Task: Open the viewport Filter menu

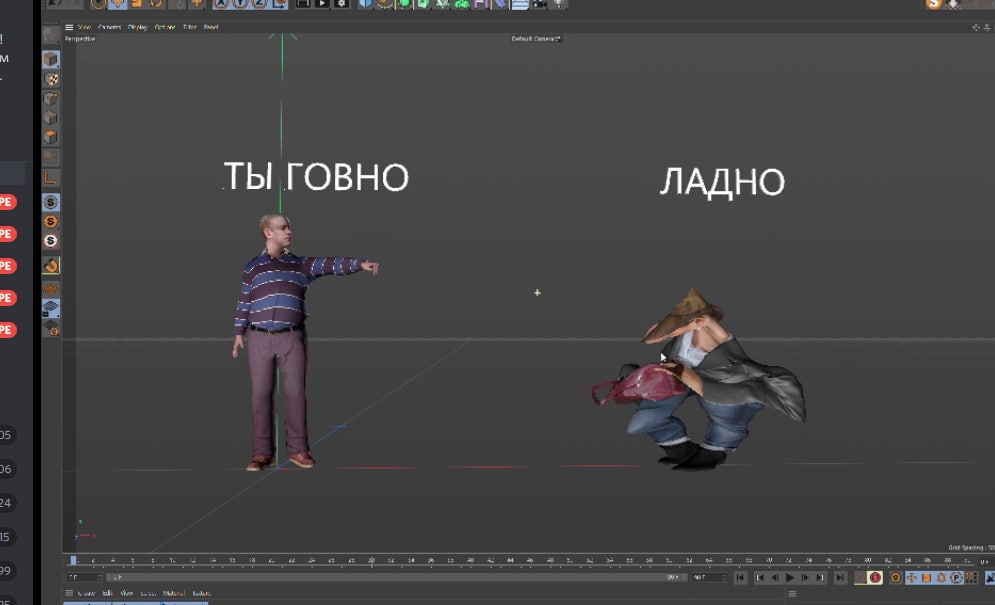Action: click(190, 27)
